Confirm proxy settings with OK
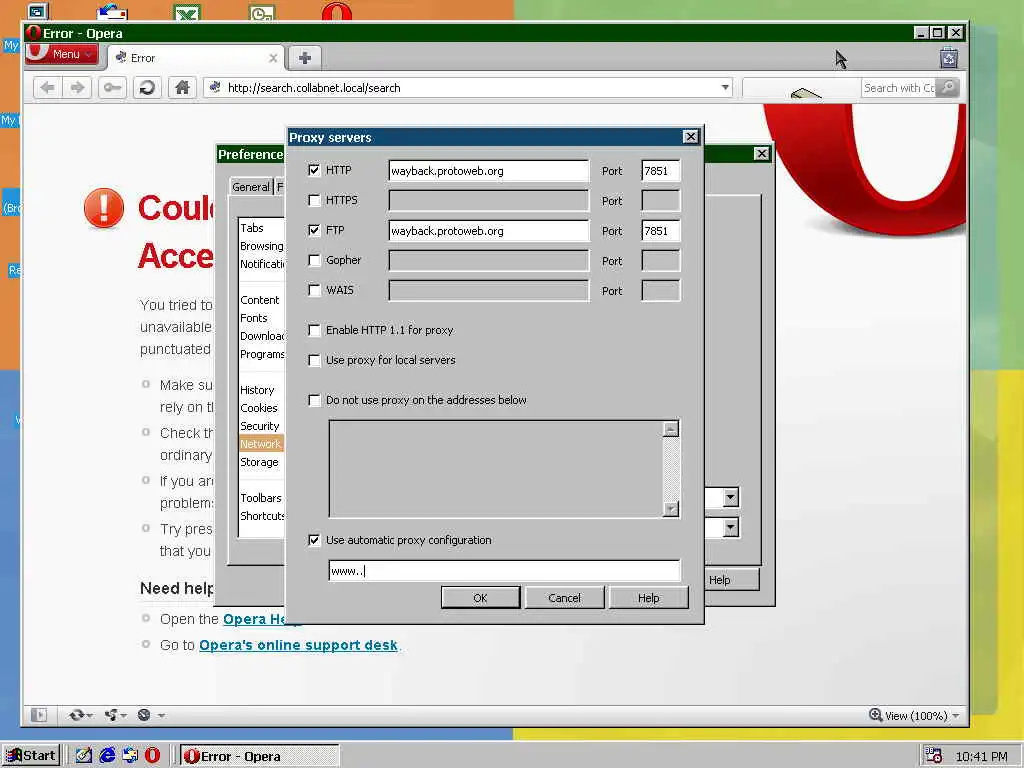Viewport: 1024px width, 768px height. (480, 598)
